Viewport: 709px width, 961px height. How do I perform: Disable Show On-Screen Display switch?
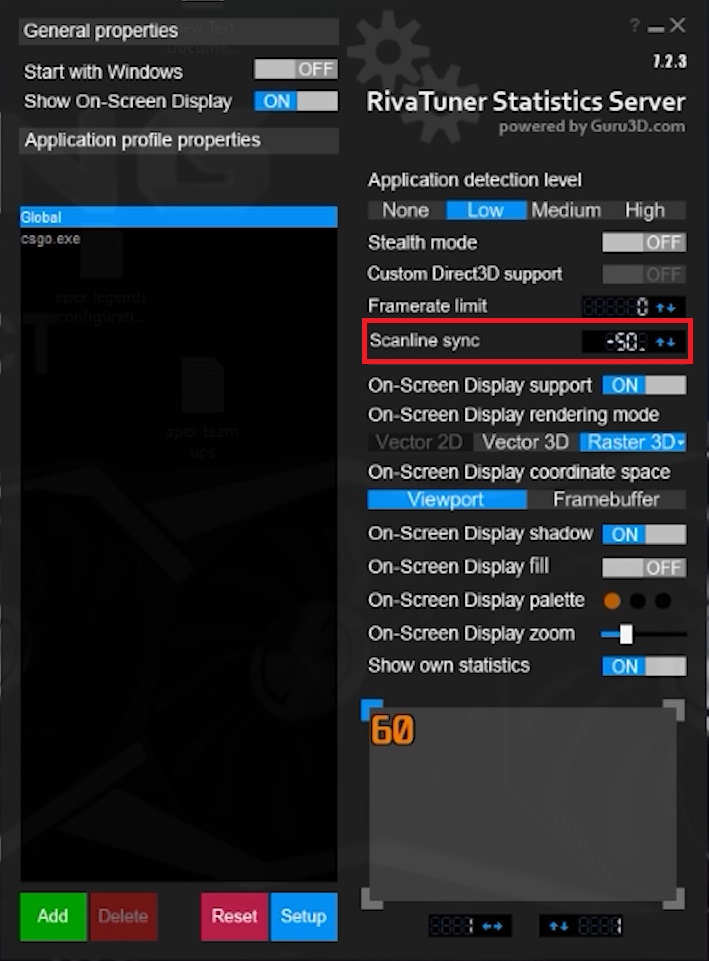tap(296, 101)
